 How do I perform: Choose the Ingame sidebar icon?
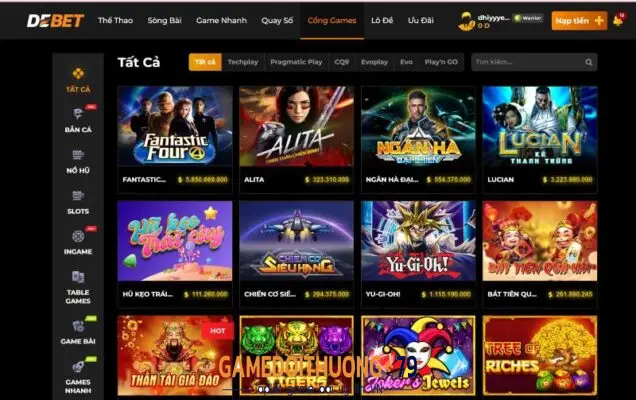point(78,236)
